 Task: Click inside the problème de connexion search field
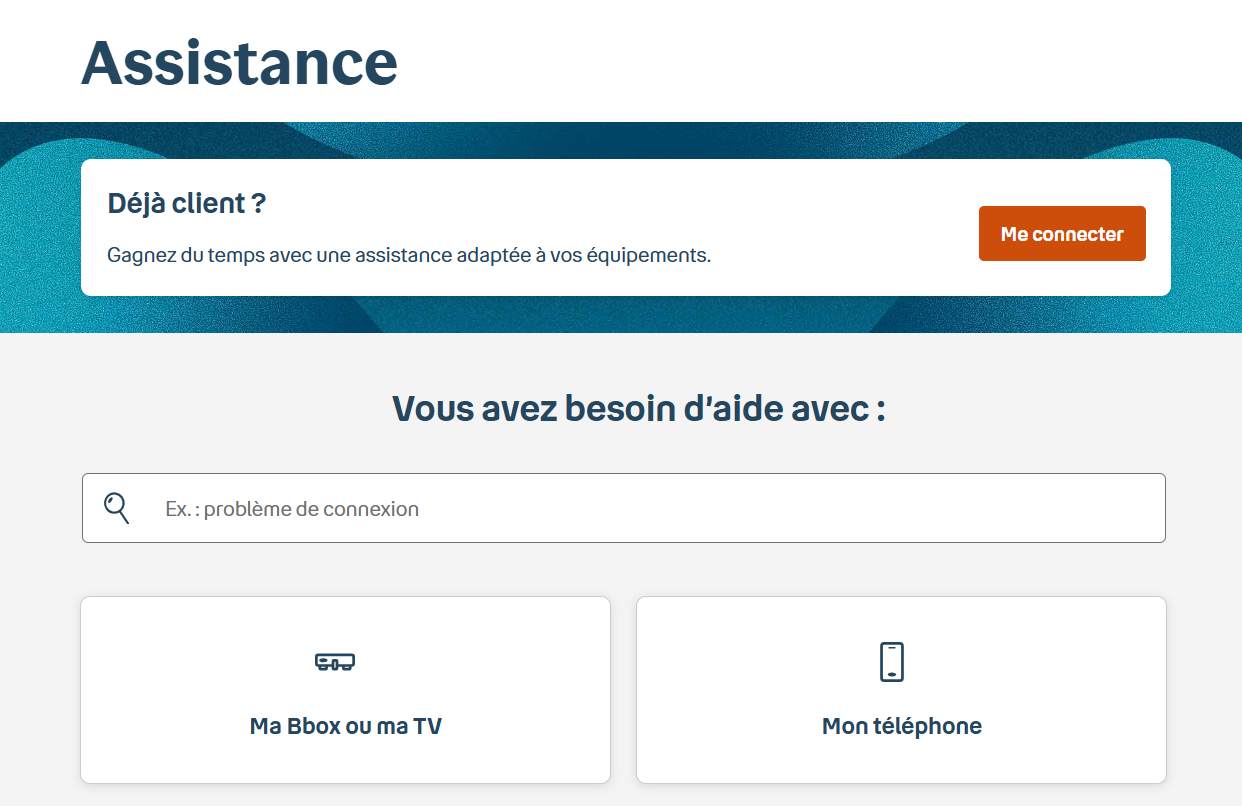622,507
